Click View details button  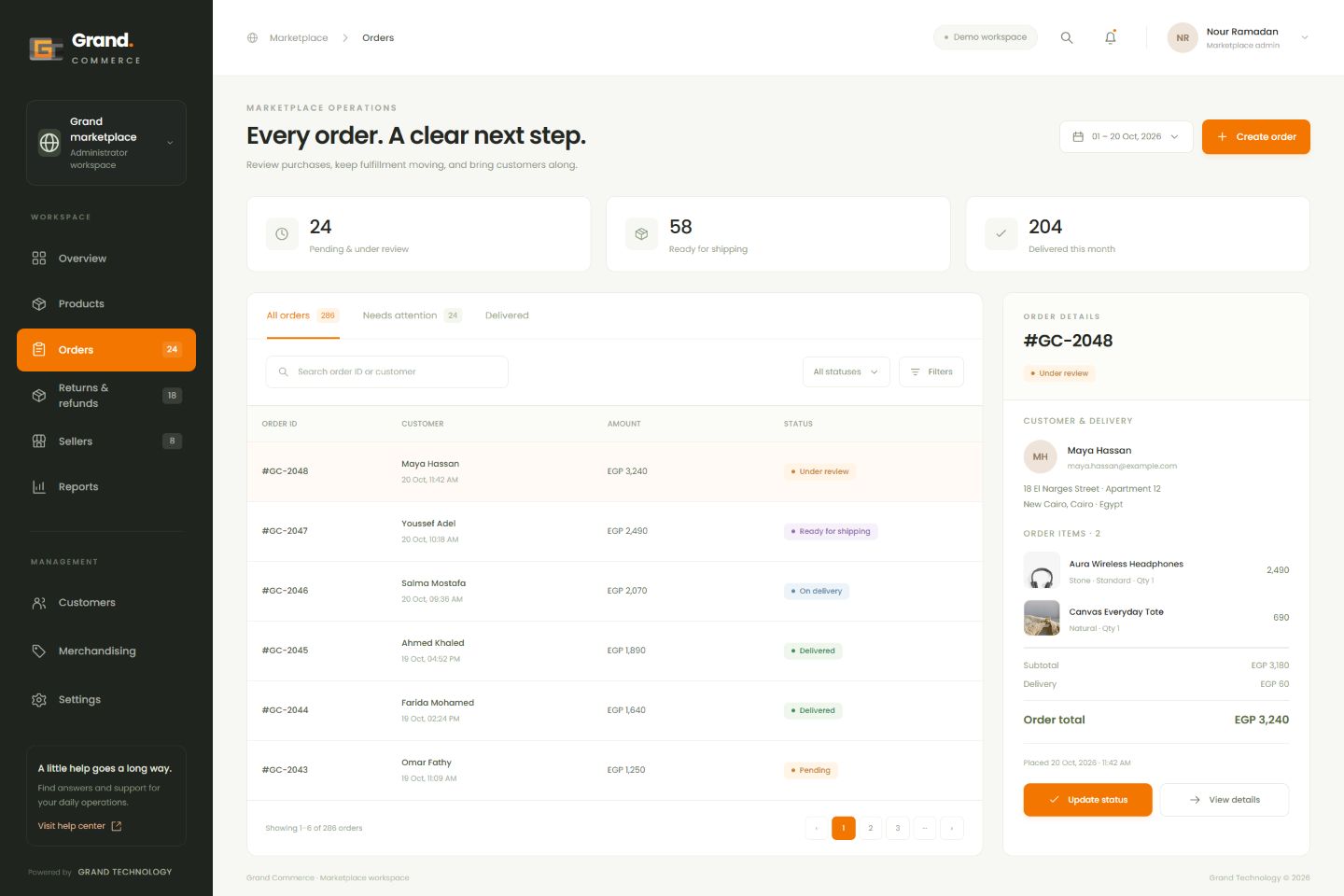(1225, 800)
